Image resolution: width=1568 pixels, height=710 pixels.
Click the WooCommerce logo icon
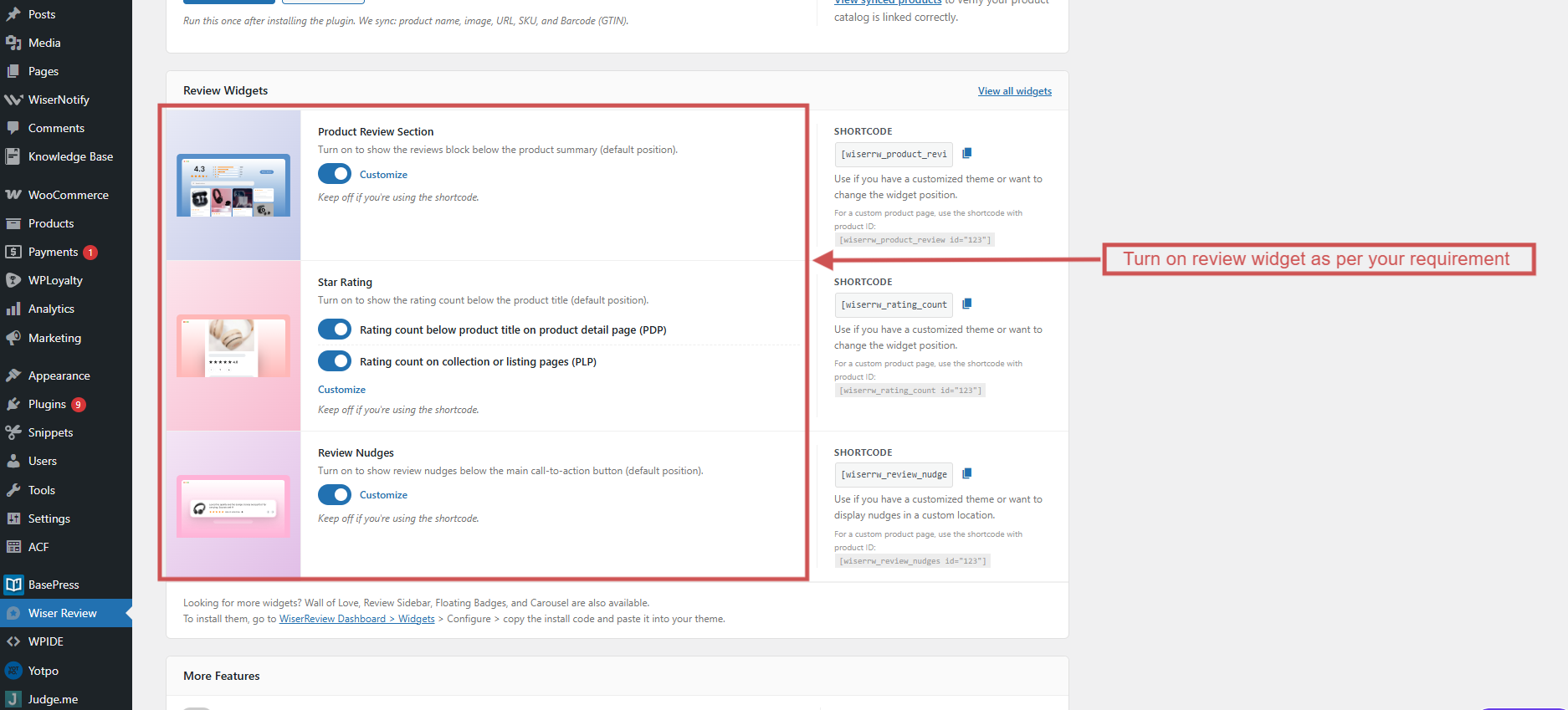coord(13,195)
